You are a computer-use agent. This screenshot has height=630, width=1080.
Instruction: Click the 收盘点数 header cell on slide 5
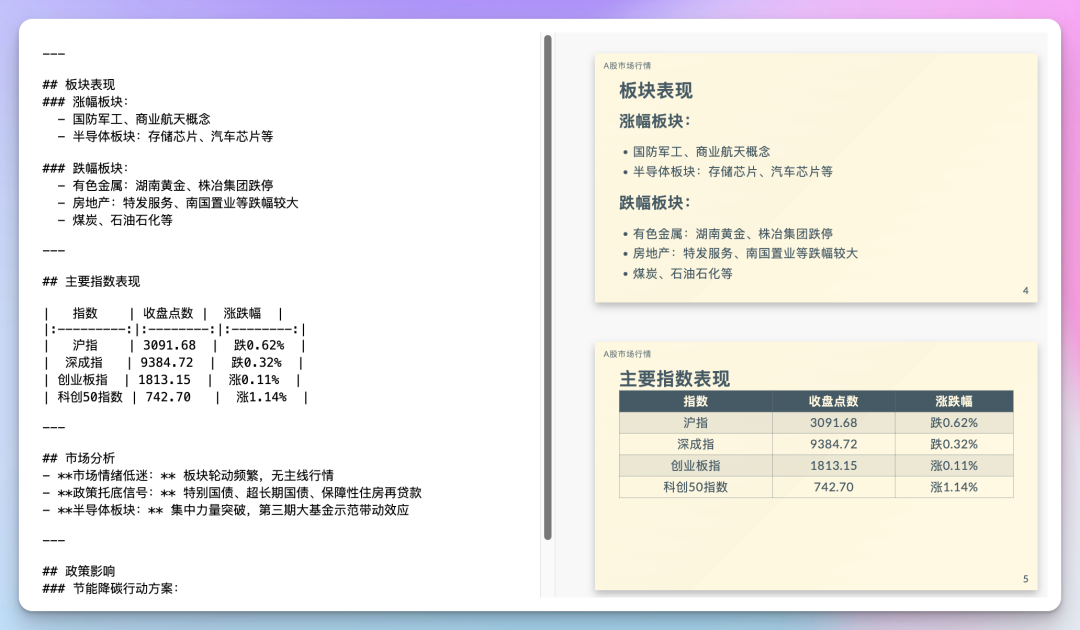point(833,400)
